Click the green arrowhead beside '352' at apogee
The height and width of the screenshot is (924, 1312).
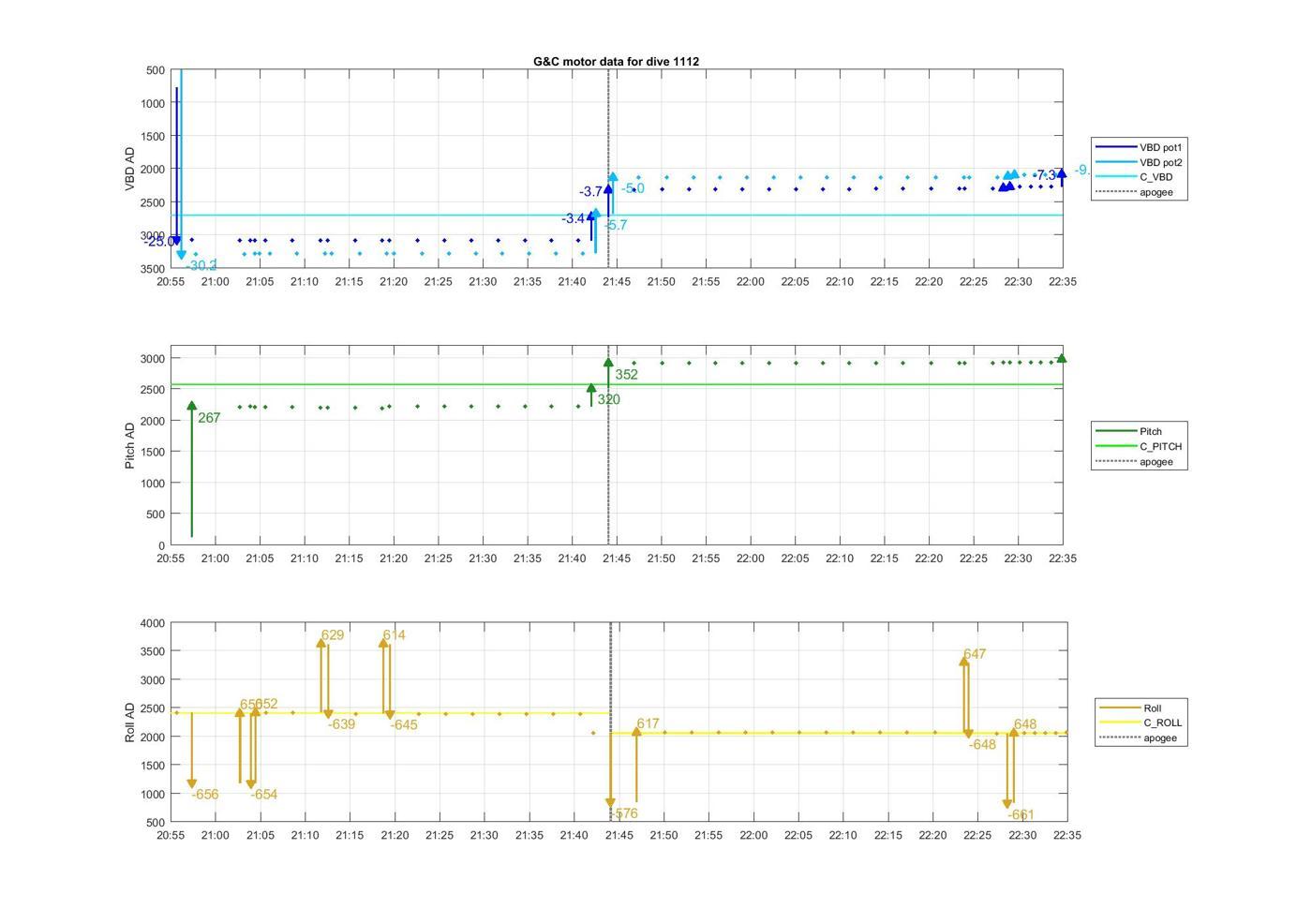(608, 362)
